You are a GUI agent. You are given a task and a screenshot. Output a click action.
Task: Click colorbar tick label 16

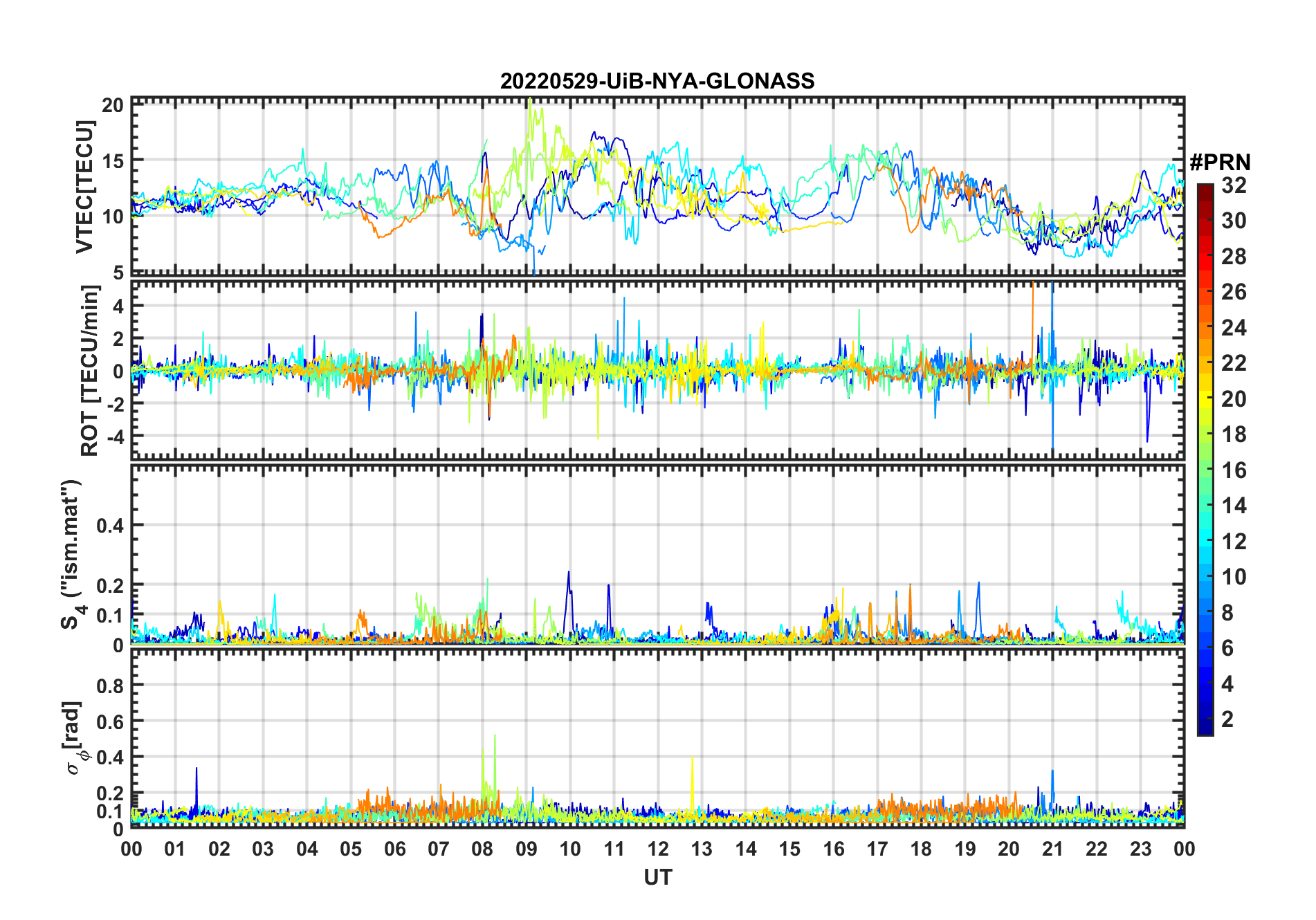tap(1234, 470)
